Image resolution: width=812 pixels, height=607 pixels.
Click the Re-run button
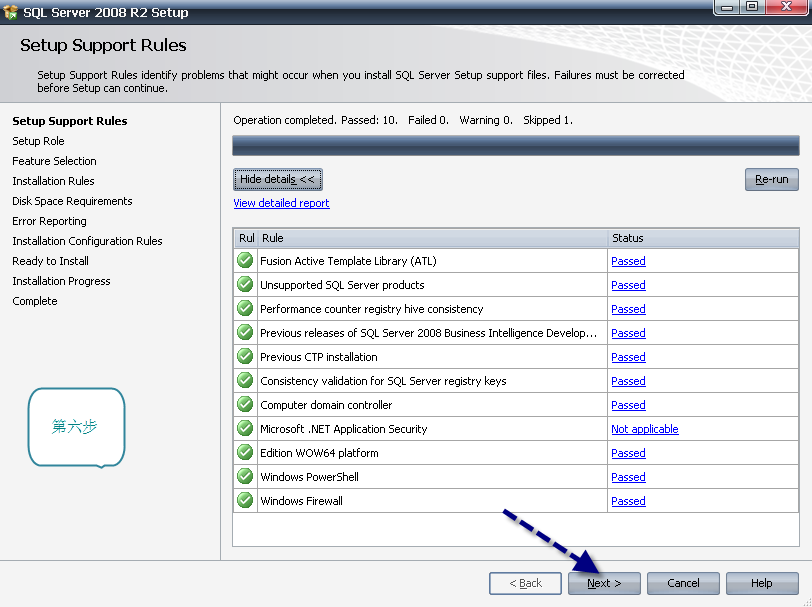coord(772,179)
